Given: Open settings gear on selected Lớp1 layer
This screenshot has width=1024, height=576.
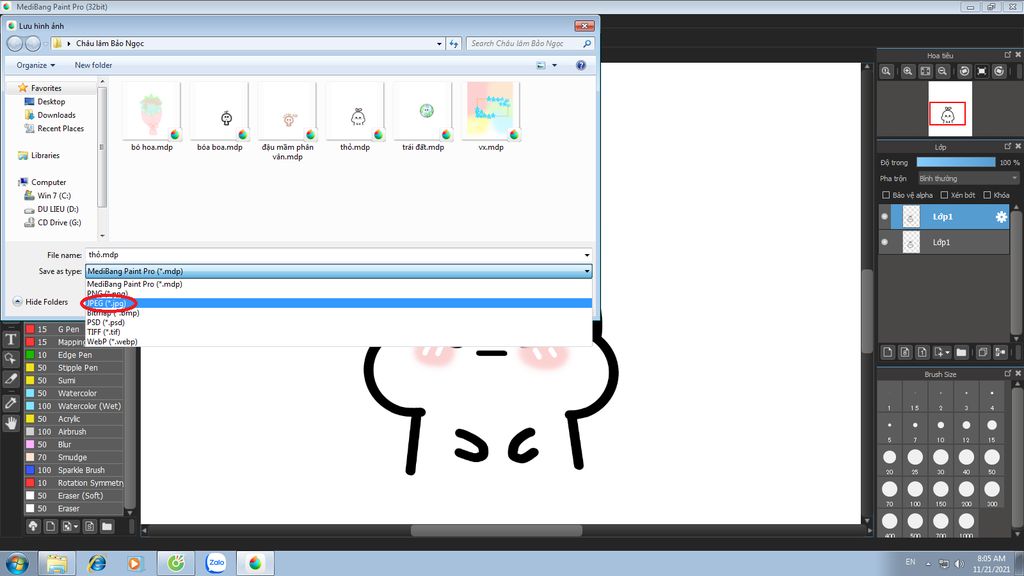Looking at the screenshot, I should (x=1001, y=217).
